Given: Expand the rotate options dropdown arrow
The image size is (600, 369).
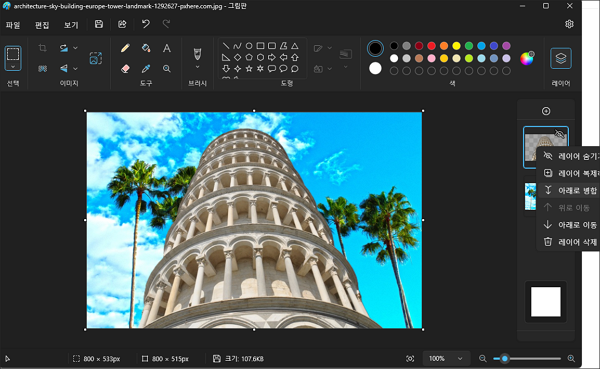Looking at the screenshot, I should [75, 48].
